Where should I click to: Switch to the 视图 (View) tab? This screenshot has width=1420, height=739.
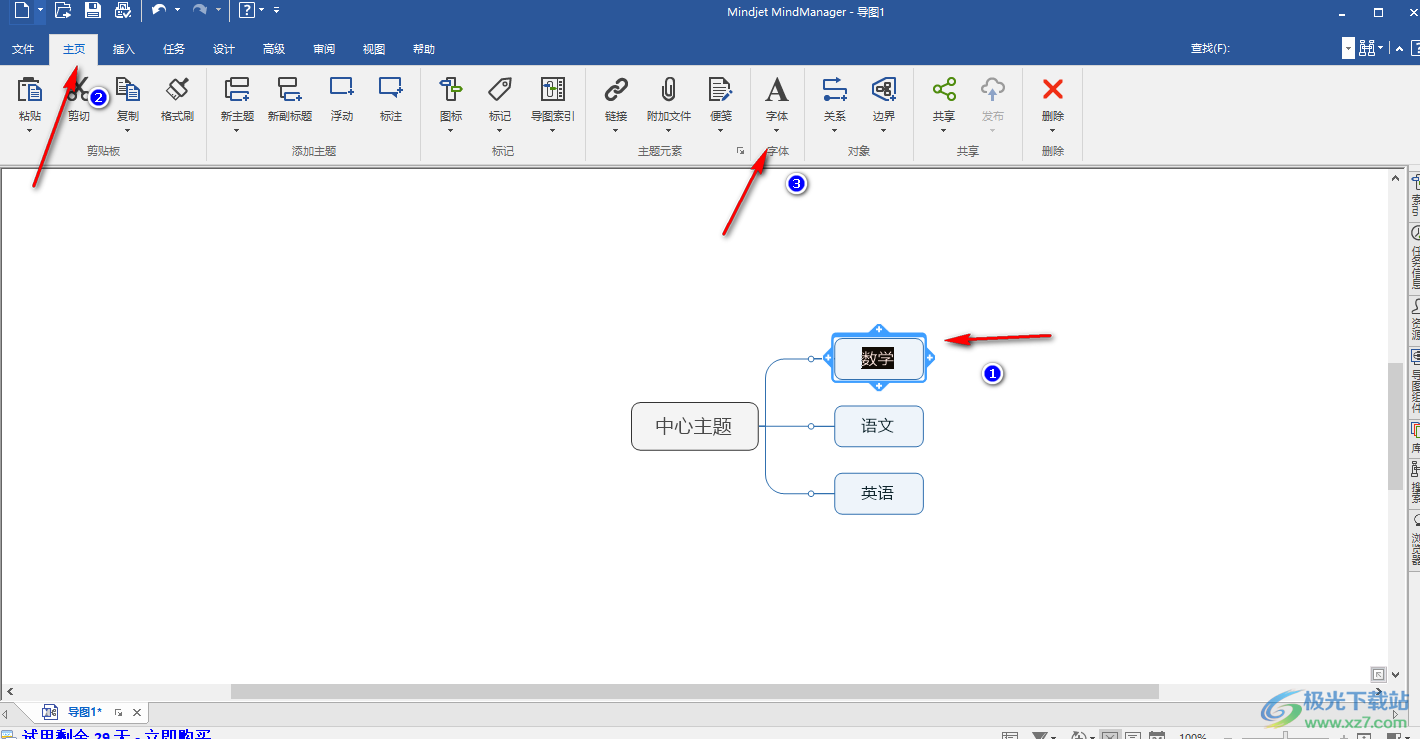[374, 49]
